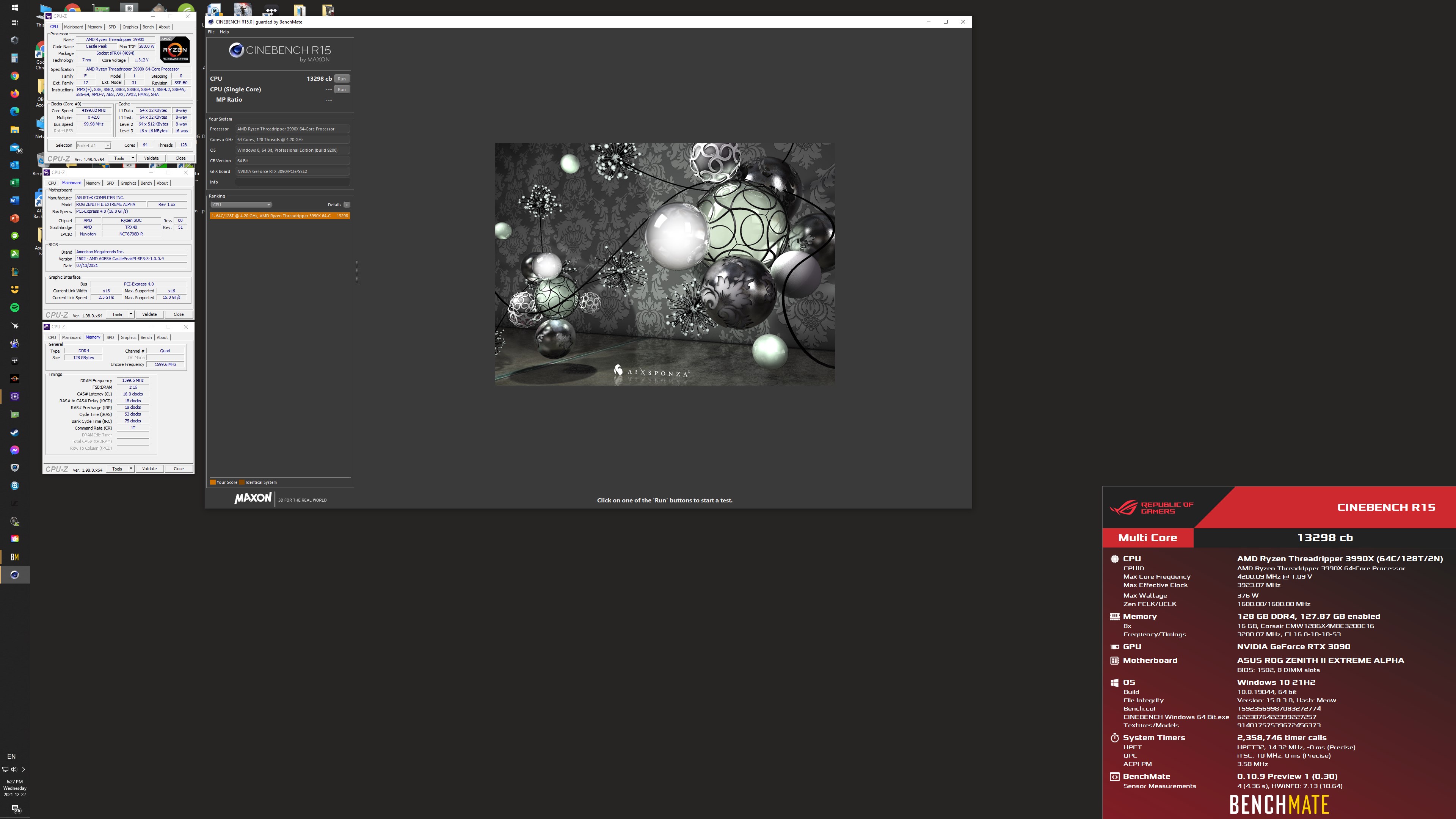Run the CPU (Single Core) test

coord(342,89)
